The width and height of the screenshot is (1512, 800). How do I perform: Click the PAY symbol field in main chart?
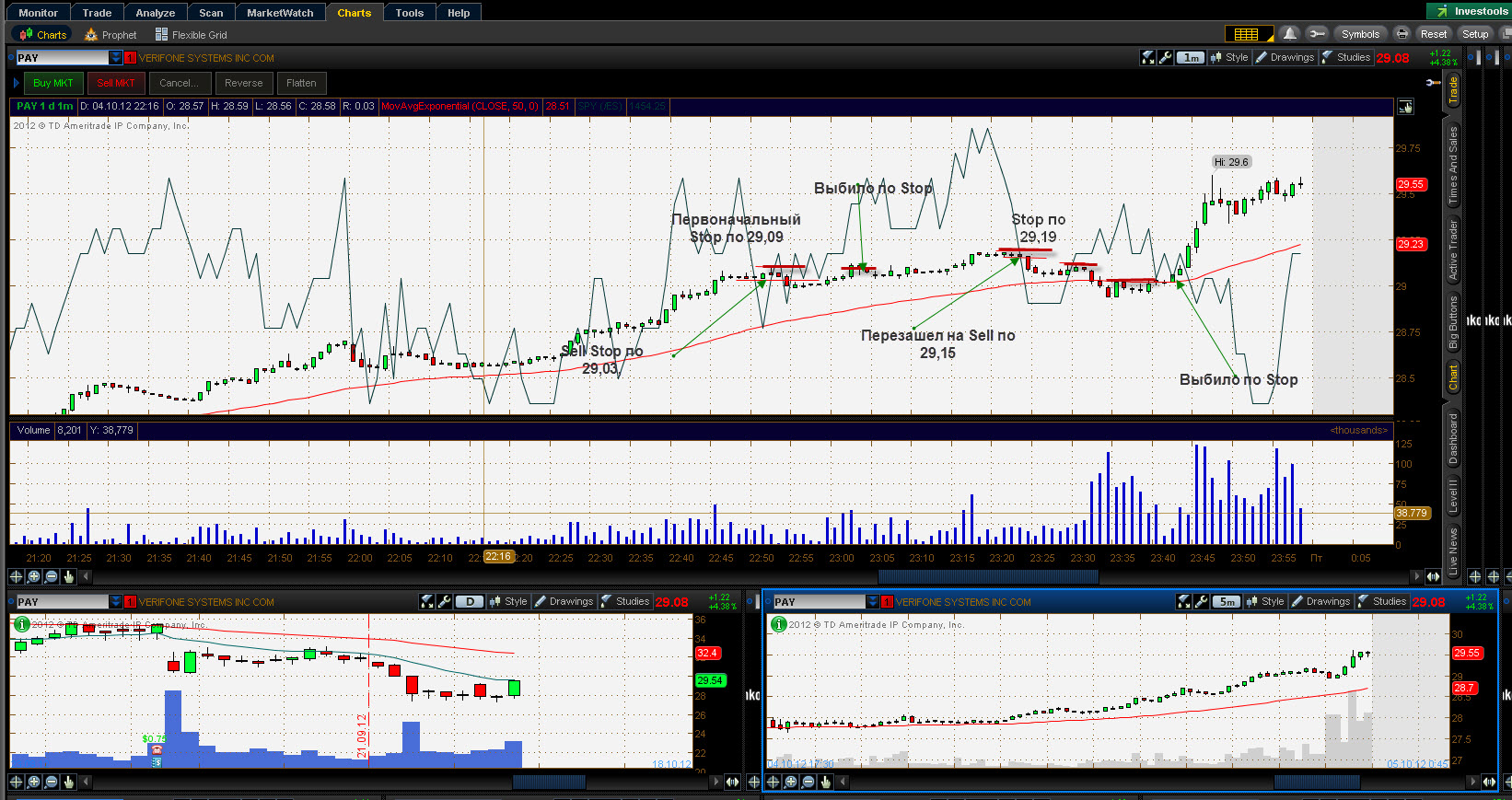[x=62, y=58]
